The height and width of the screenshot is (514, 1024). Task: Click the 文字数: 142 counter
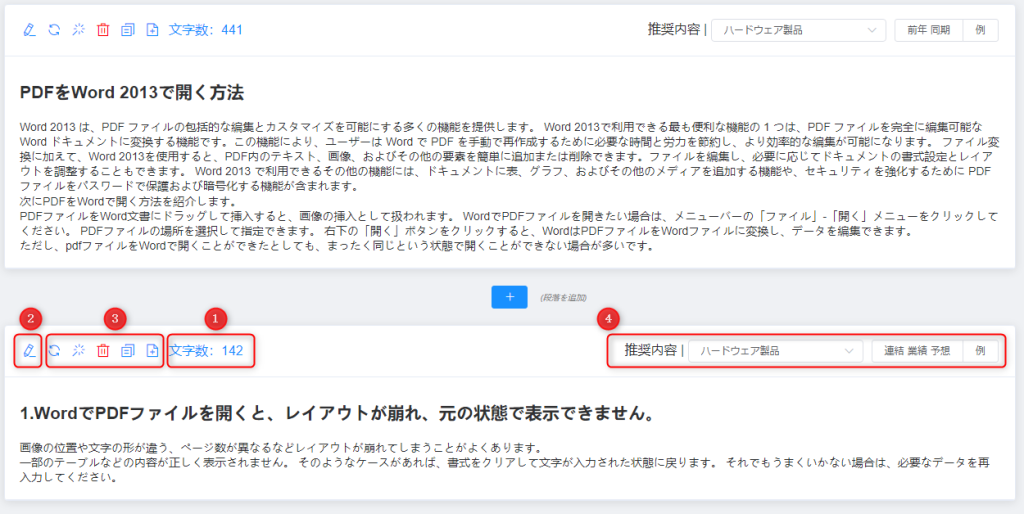click(206, 351)
